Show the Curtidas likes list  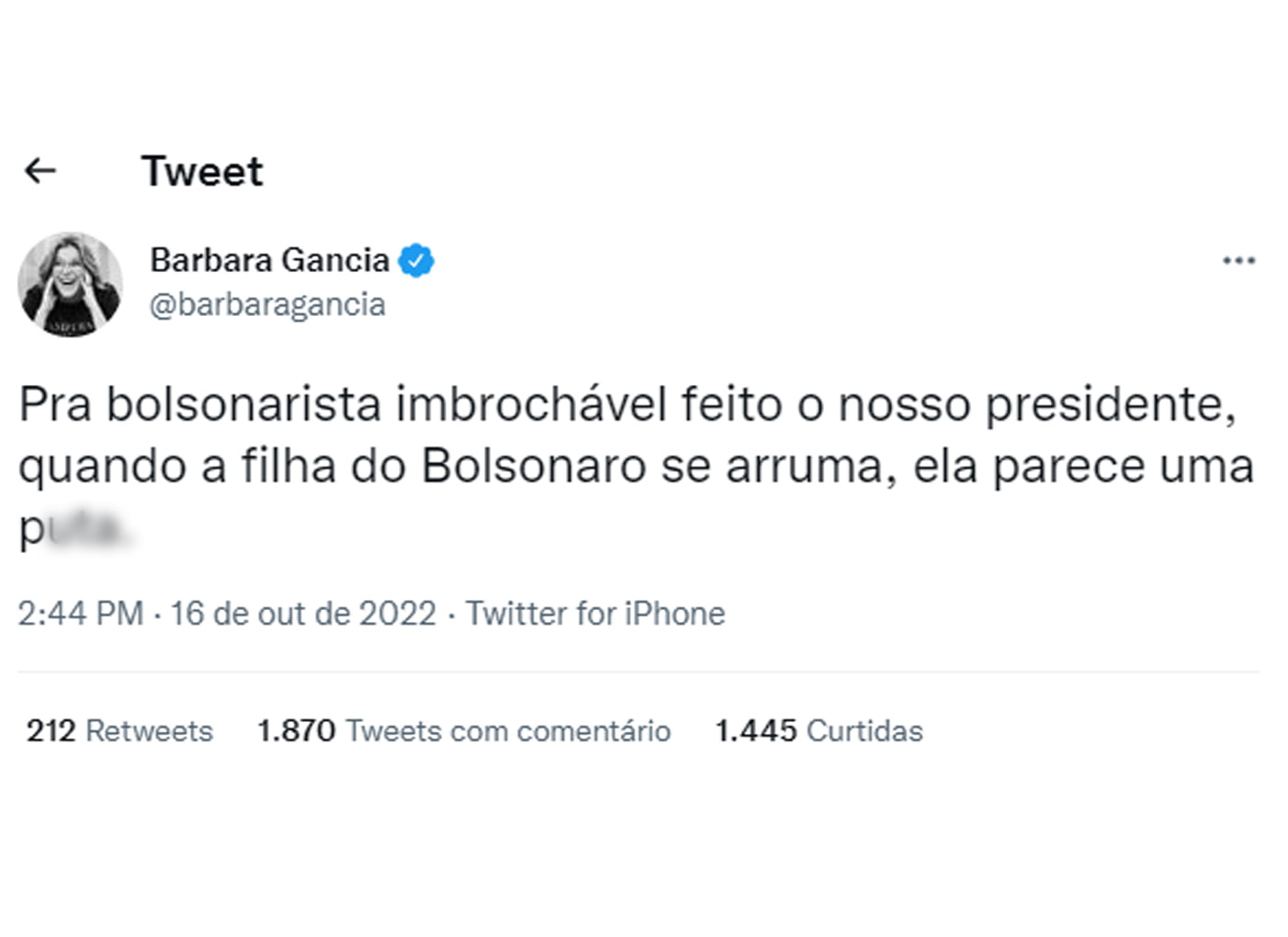[x=864, y=731]
